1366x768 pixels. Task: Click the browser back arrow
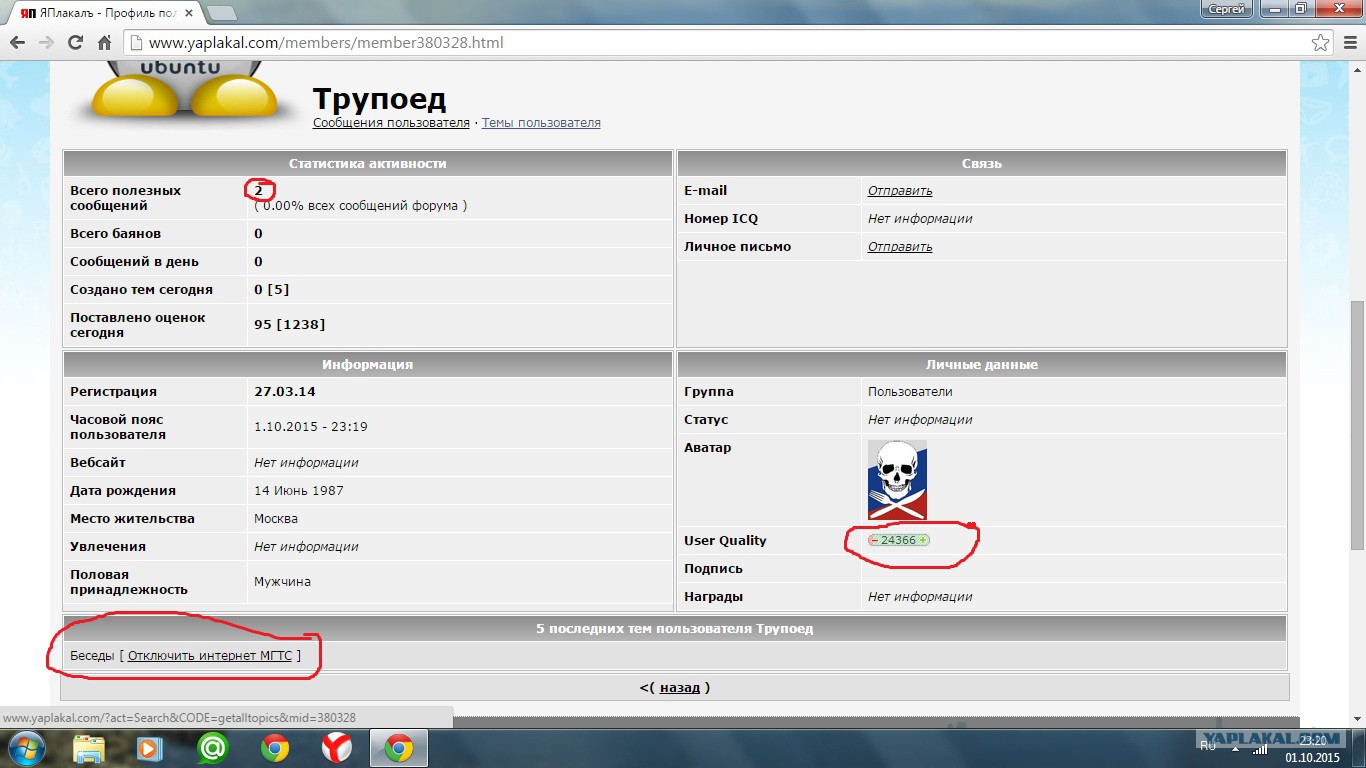(x=17, y=43)
